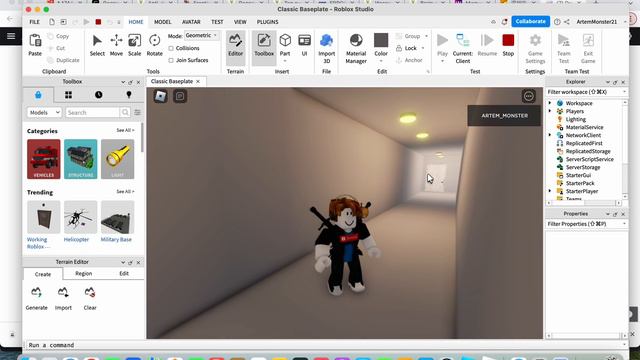640x360 pixels.
Task: Switch to the MODEL ribbon tab
Action: click(x=162, y=22)
